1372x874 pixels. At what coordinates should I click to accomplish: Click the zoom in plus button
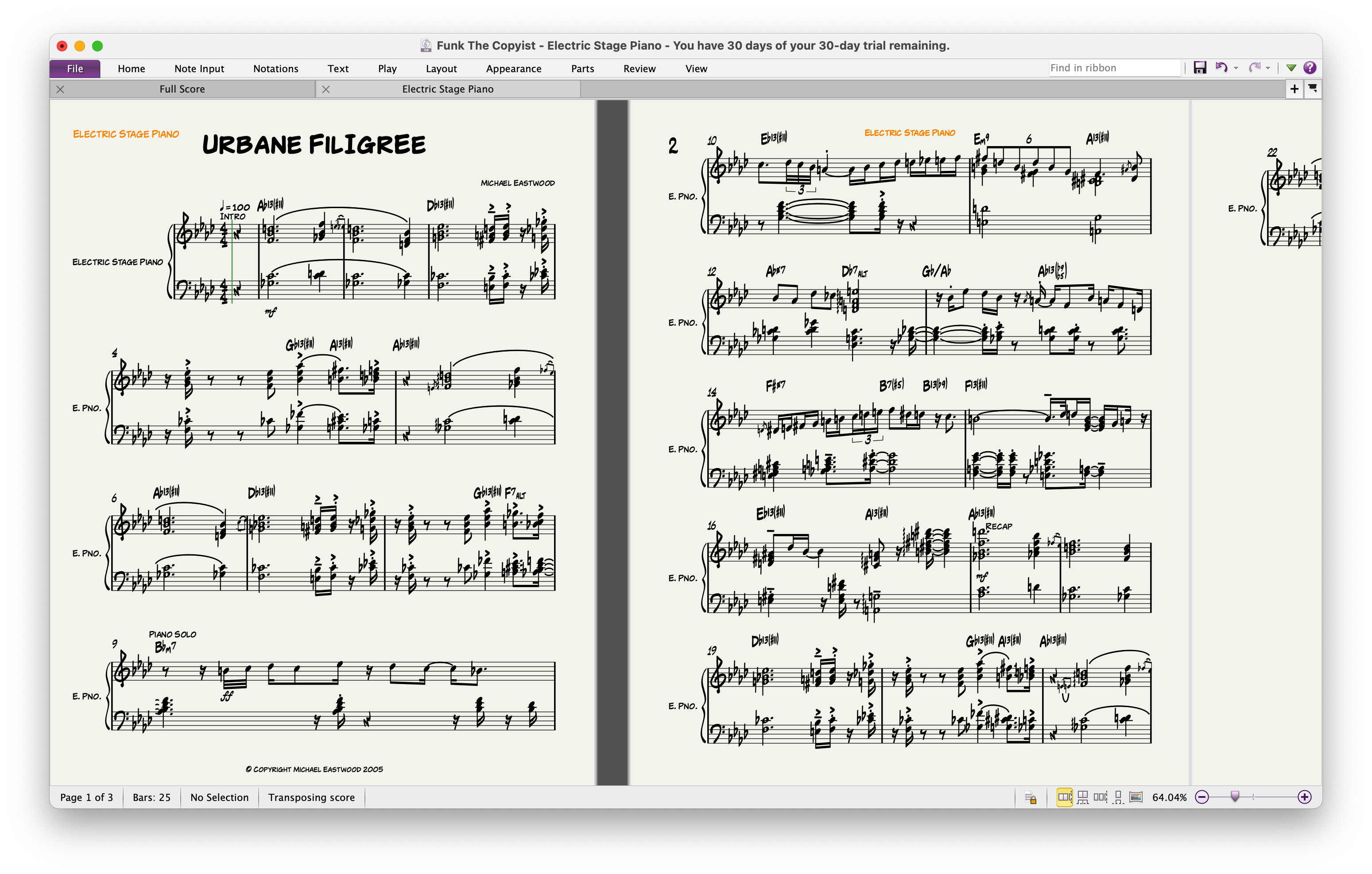pos(1305,797)
